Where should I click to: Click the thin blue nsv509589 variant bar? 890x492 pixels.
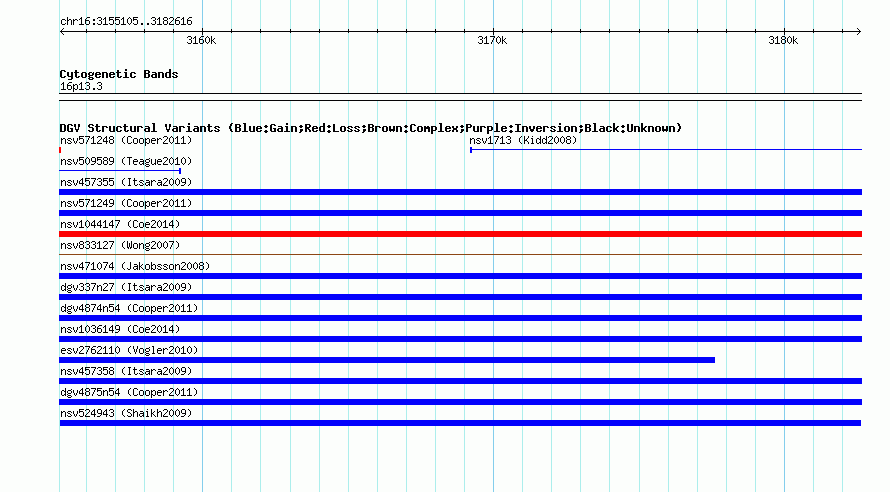[x=120, y=171]
